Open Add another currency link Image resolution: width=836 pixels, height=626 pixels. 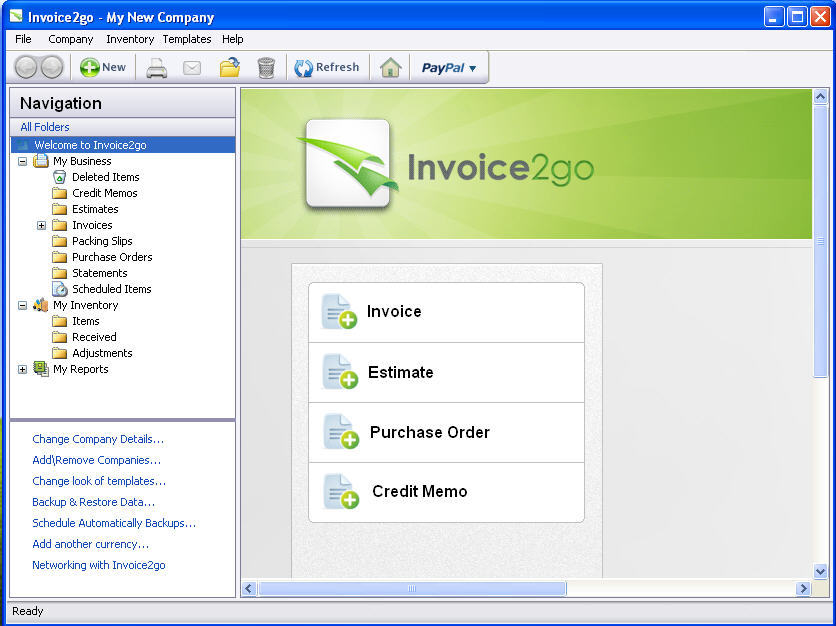[x=91, y=544]
